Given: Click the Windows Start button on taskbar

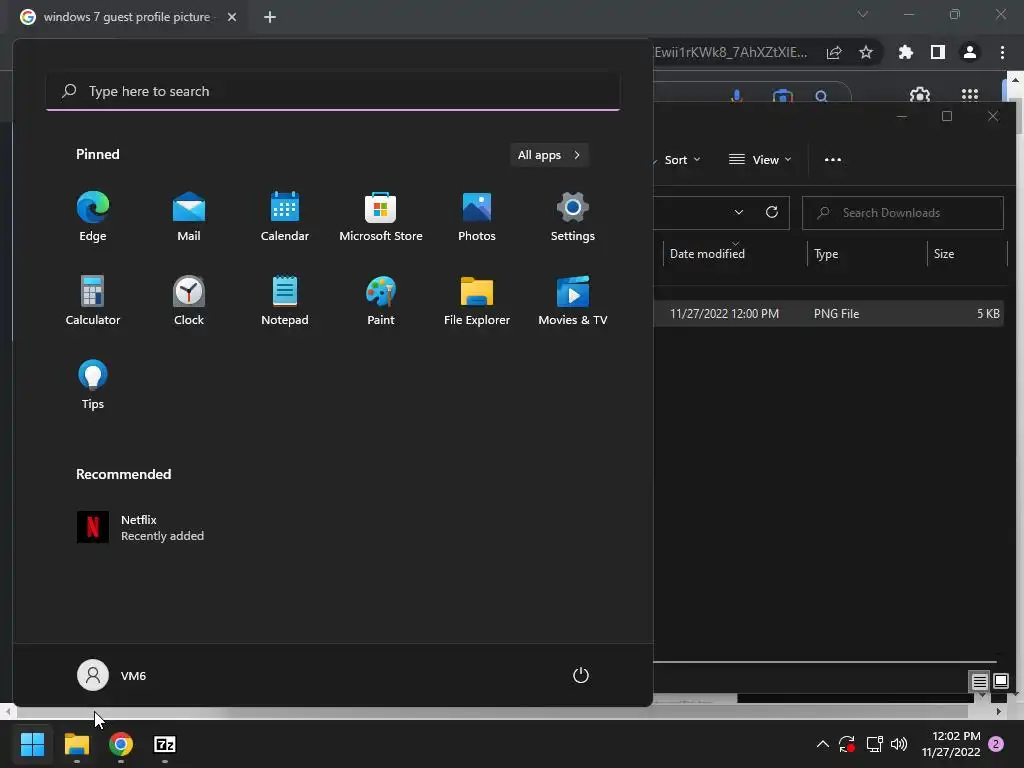Looking at the screenshot, I should click(x=32, y=744).
